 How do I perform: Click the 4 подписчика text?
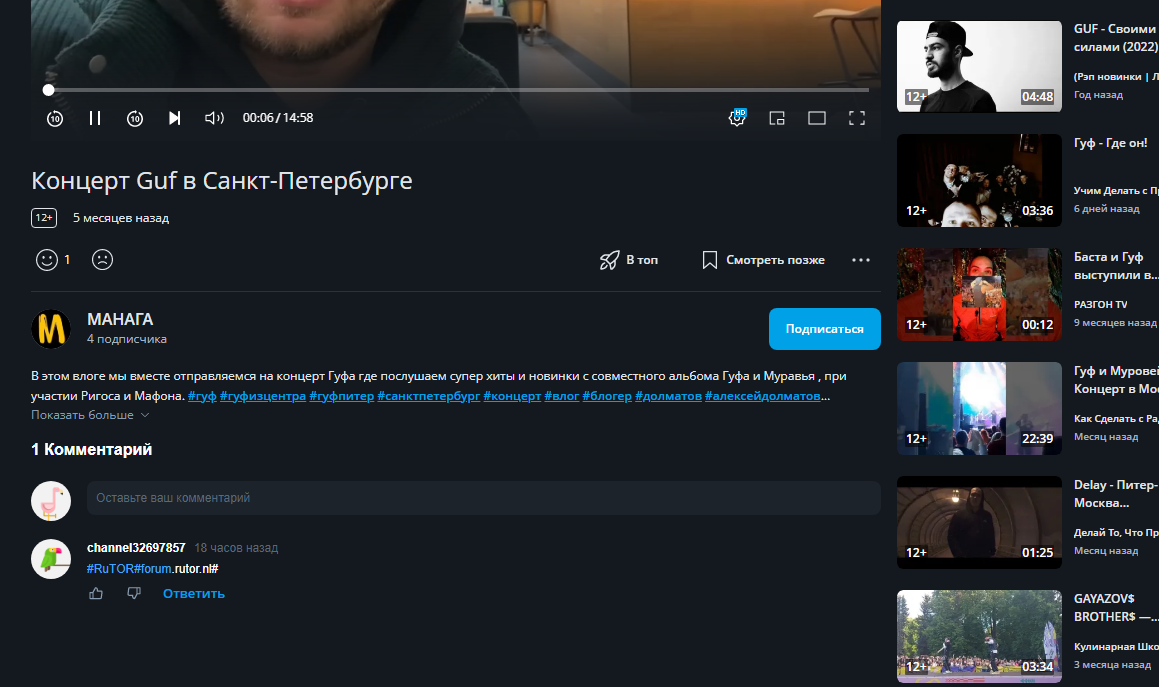point(126,339)
